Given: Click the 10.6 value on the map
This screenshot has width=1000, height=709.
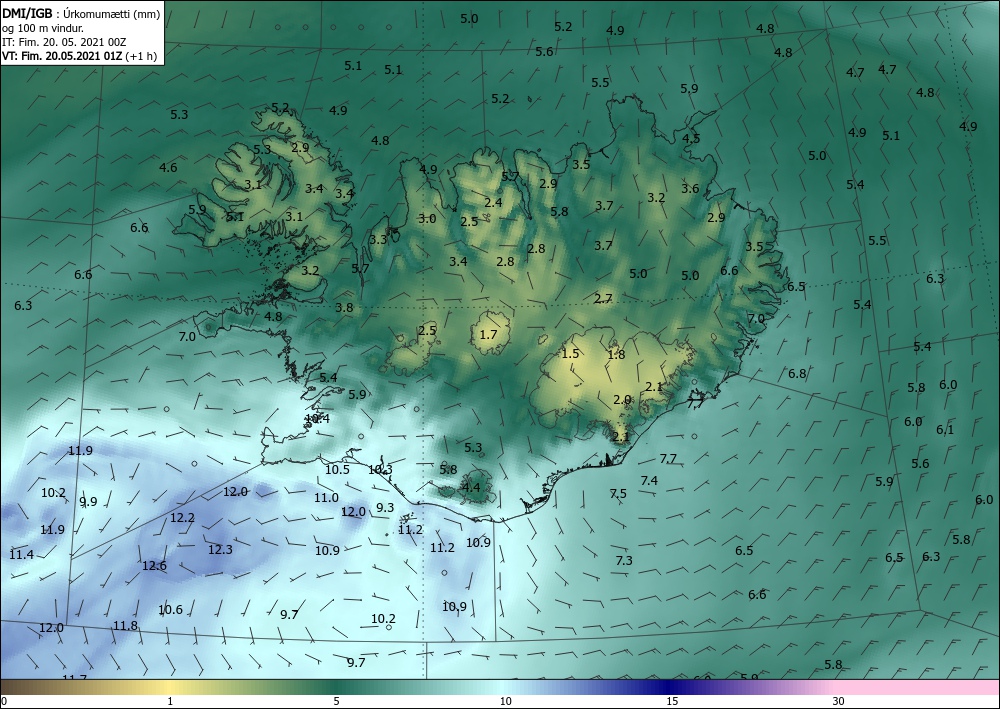Looking at the screenshot, I should pyautogui.click(x=170, y=610).
